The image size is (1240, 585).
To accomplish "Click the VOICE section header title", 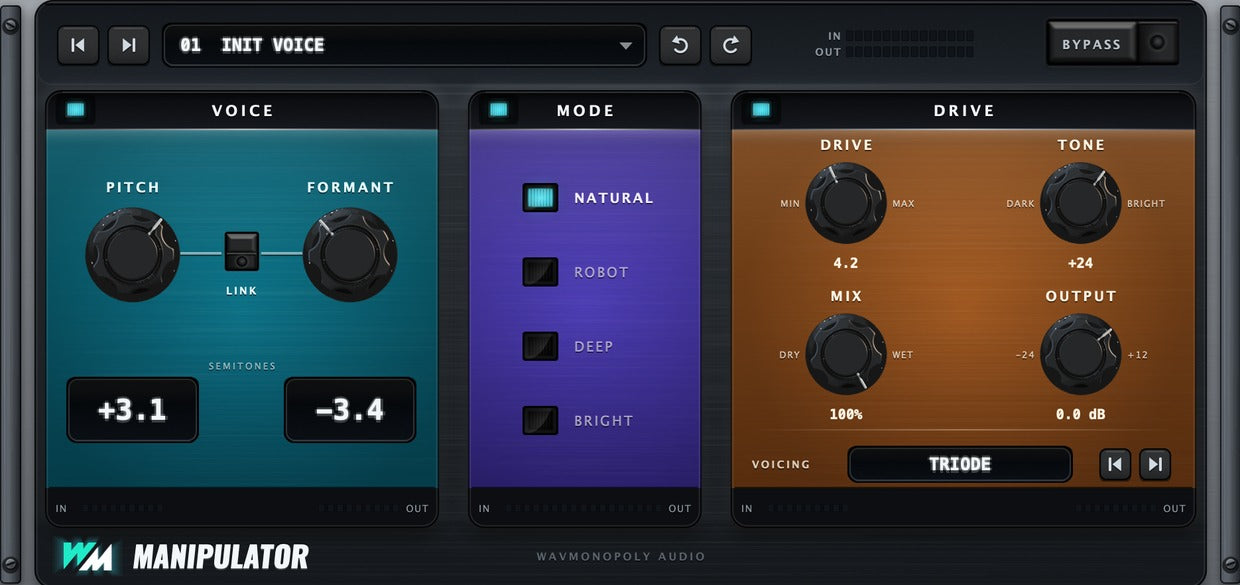I will pyautogui.click(x=242, y=110).
